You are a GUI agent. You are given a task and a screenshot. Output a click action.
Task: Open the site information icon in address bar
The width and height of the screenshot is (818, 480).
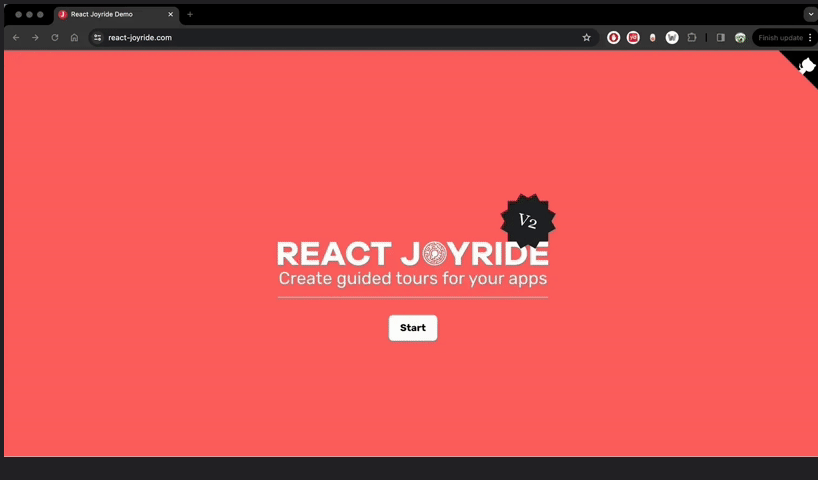click(x=97, y=38)
